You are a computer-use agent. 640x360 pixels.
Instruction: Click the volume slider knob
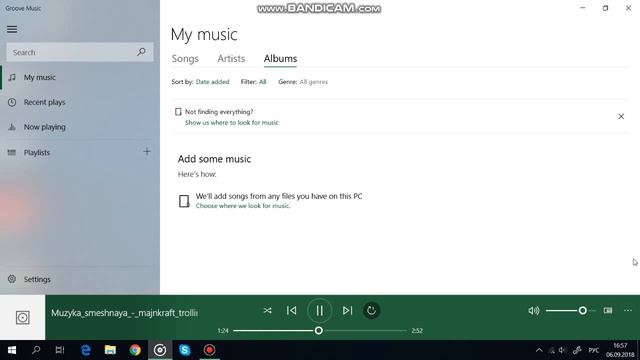(x=582, y=311)
